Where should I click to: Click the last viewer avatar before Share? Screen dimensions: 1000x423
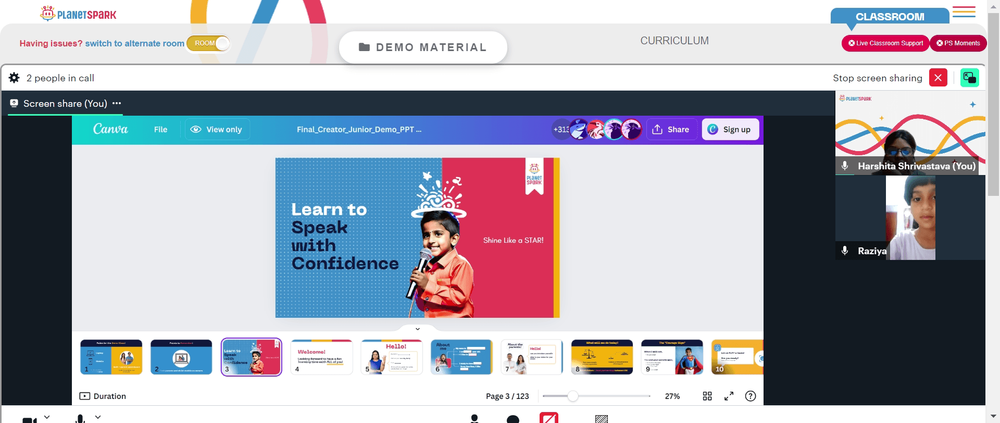[631, 129]
